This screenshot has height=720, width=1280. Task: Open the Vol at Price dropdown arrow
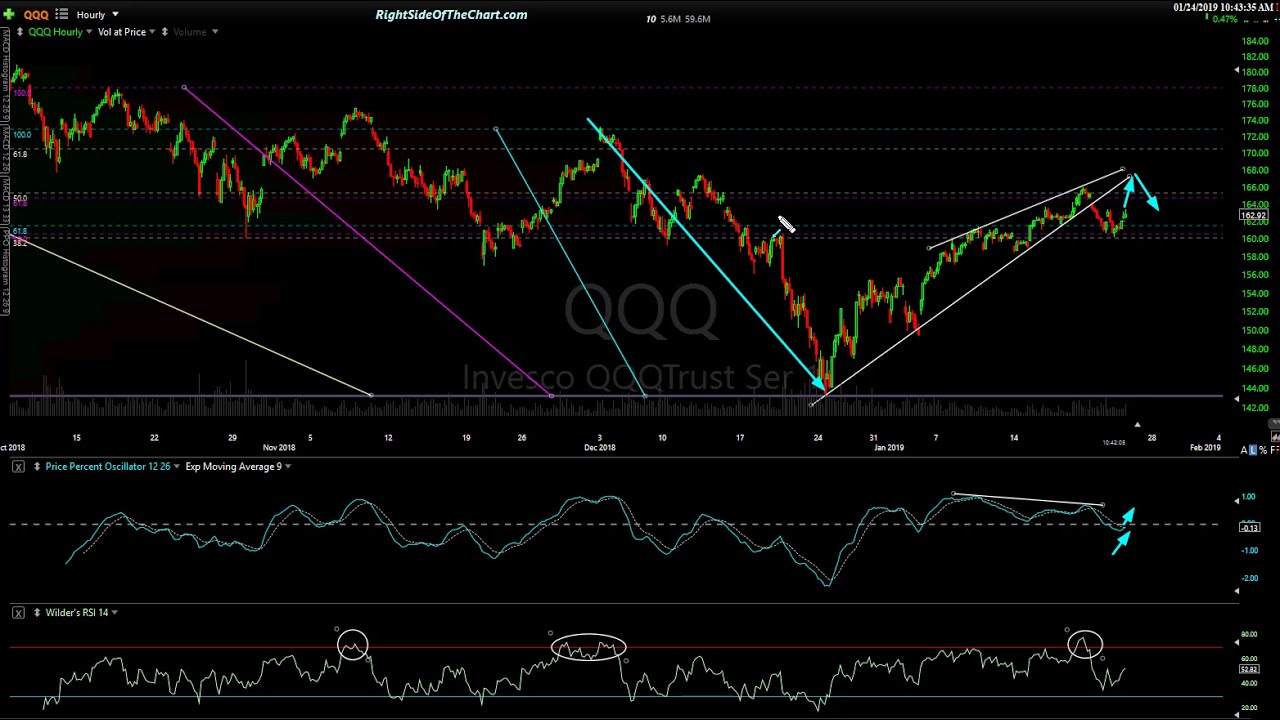152,32
